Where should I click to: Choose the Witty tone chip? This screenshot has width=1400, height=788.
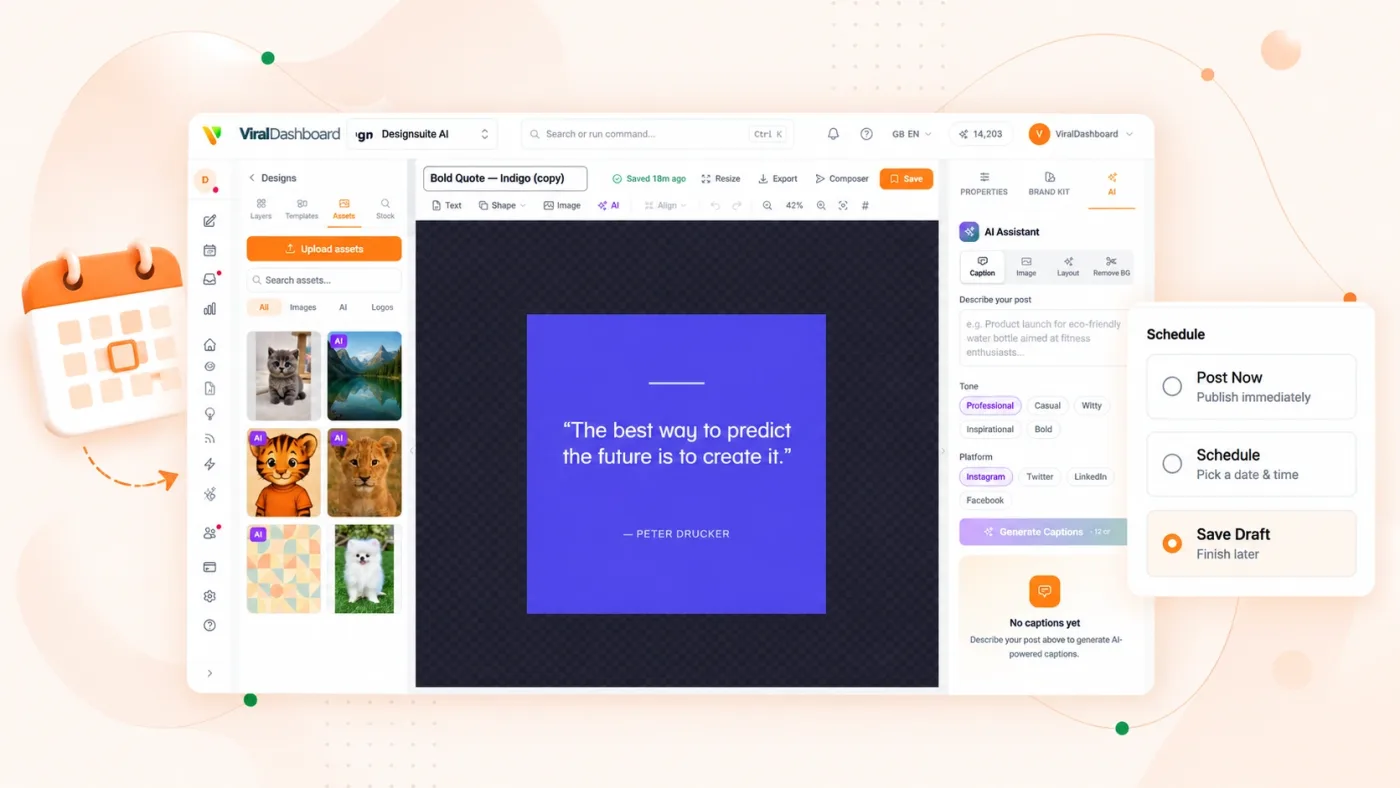click(1092, 406)
